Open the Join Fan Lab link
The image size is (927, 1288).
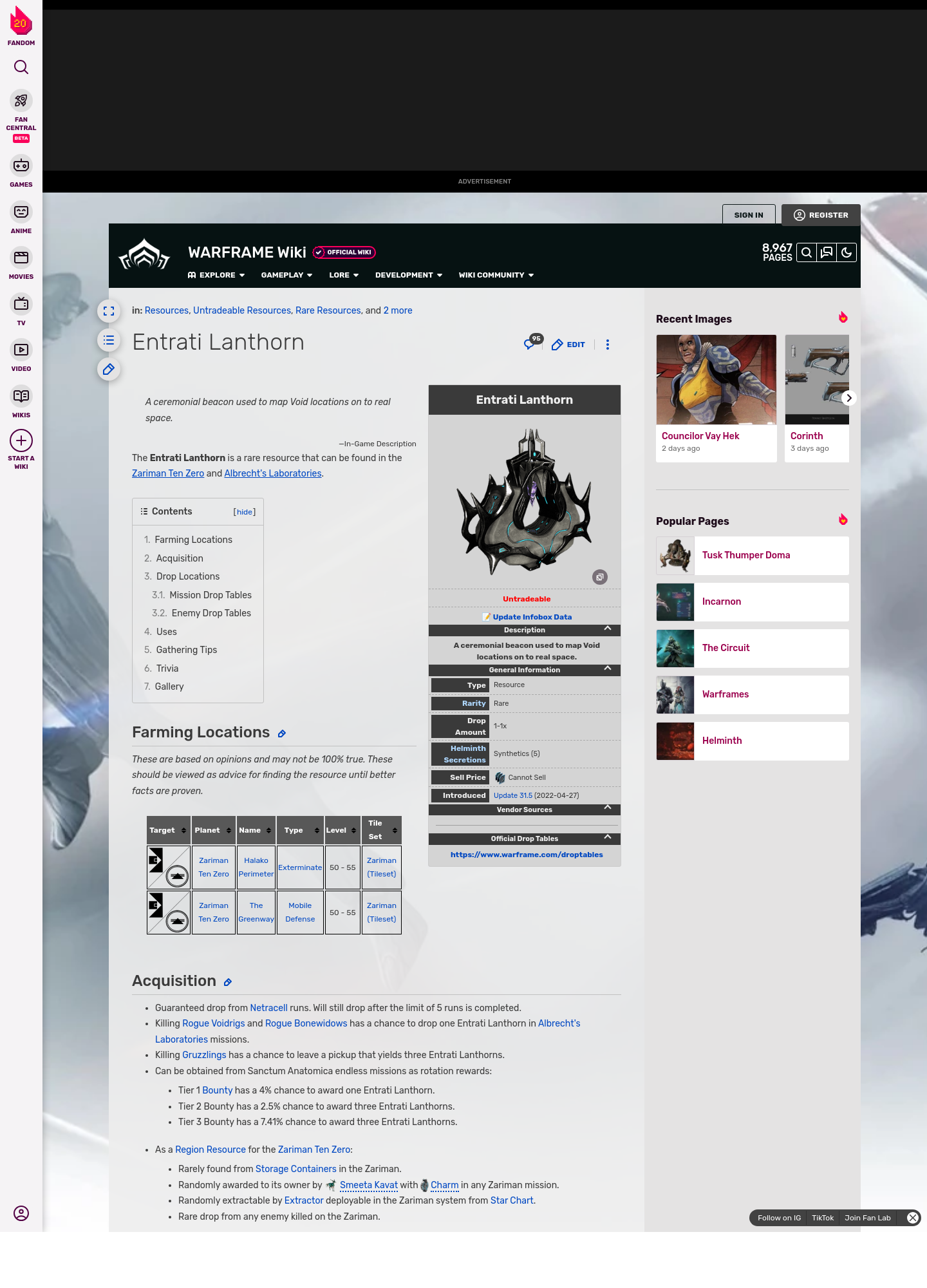(867, 1218)
